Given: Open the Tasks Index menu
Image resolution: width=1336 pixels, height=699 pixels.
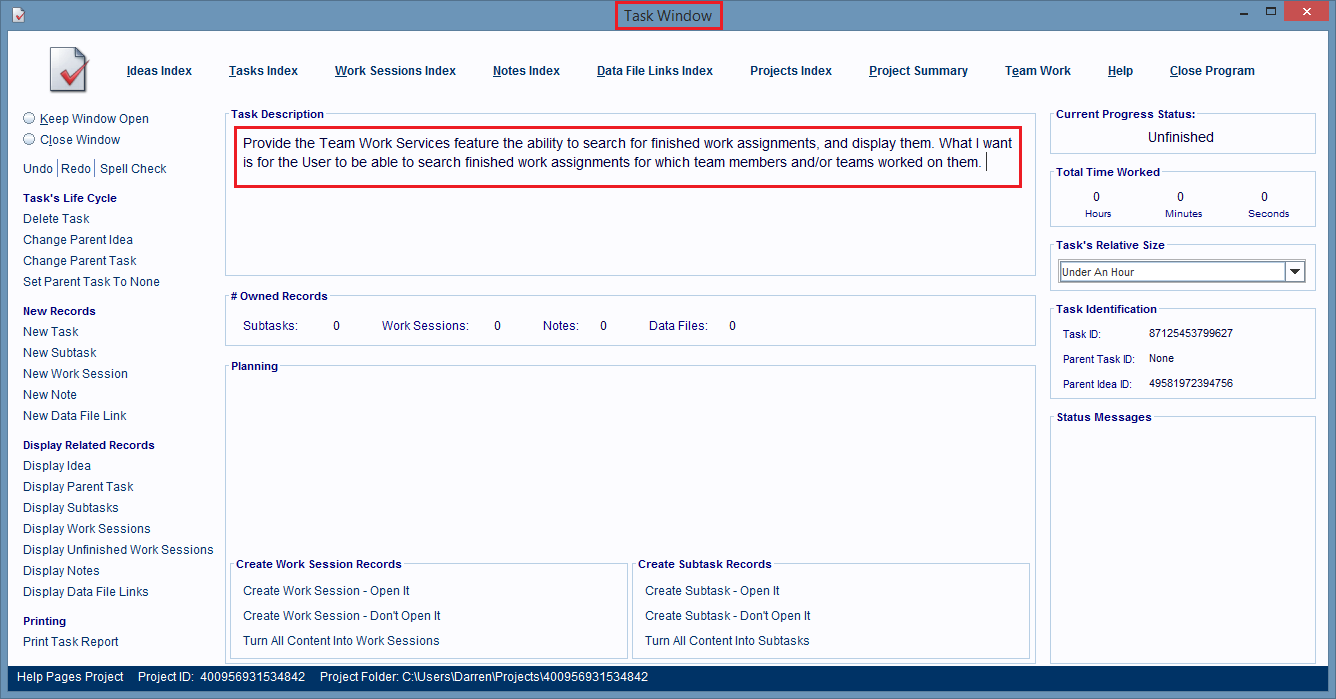Looking at the screenshot, I should (x=263, y=71).
